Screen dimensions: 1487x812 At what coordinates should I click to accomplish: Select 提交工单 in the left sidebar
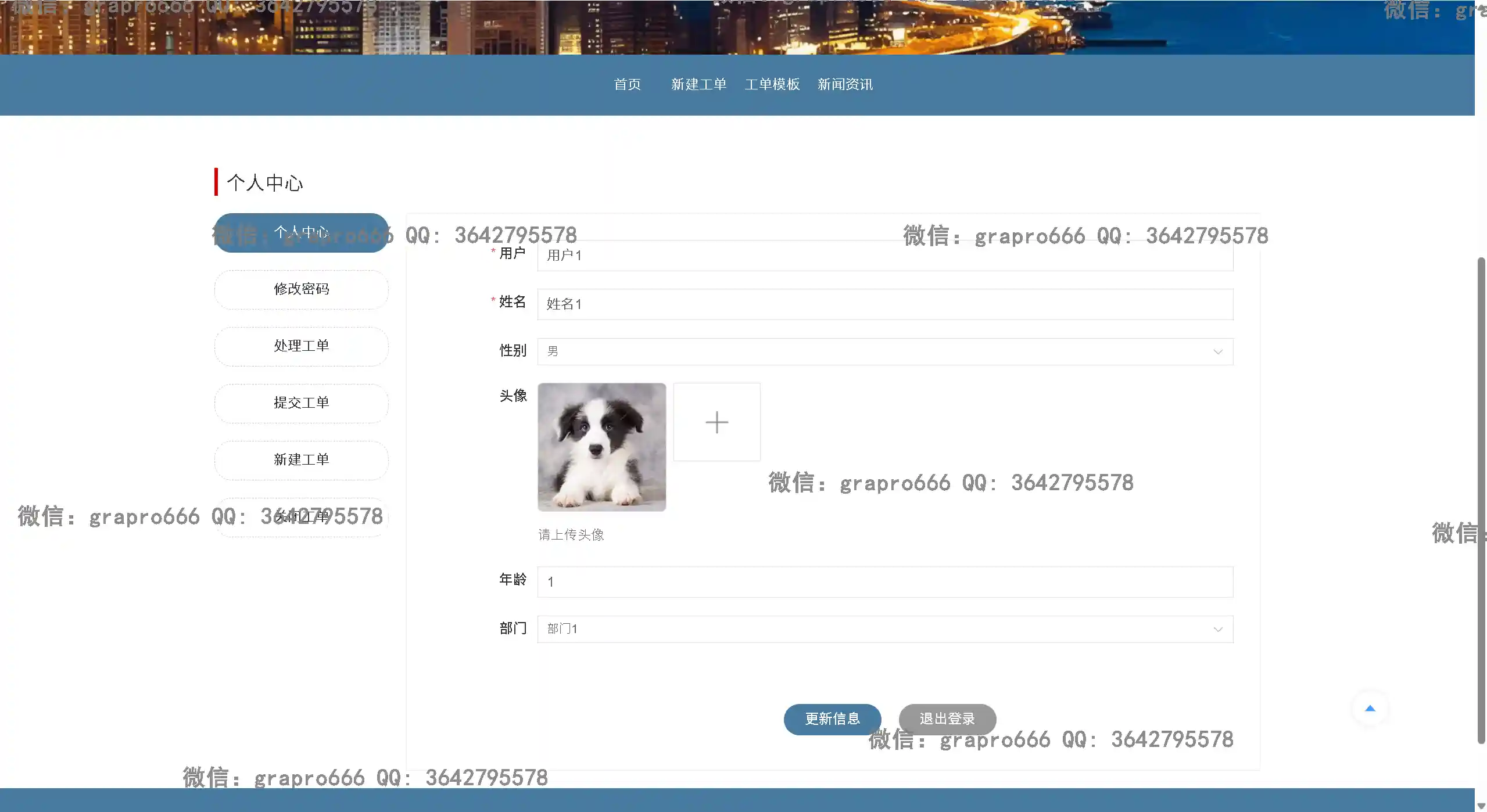301,403
